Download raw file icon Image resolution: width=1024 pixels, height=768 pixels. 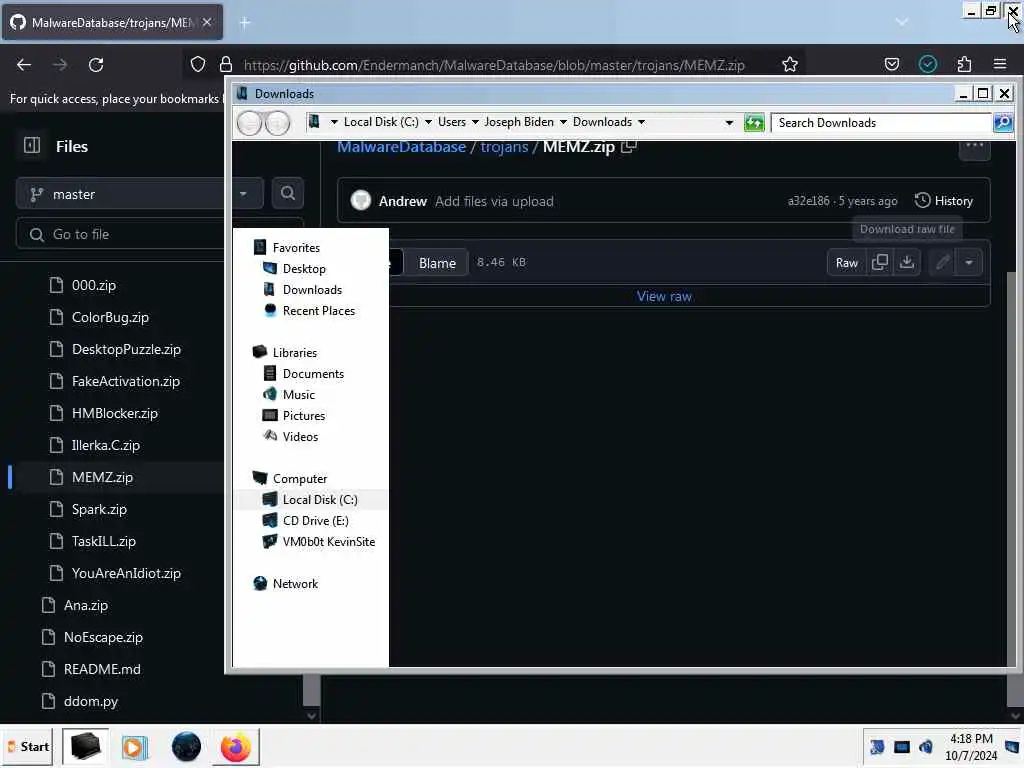point(906,263)
